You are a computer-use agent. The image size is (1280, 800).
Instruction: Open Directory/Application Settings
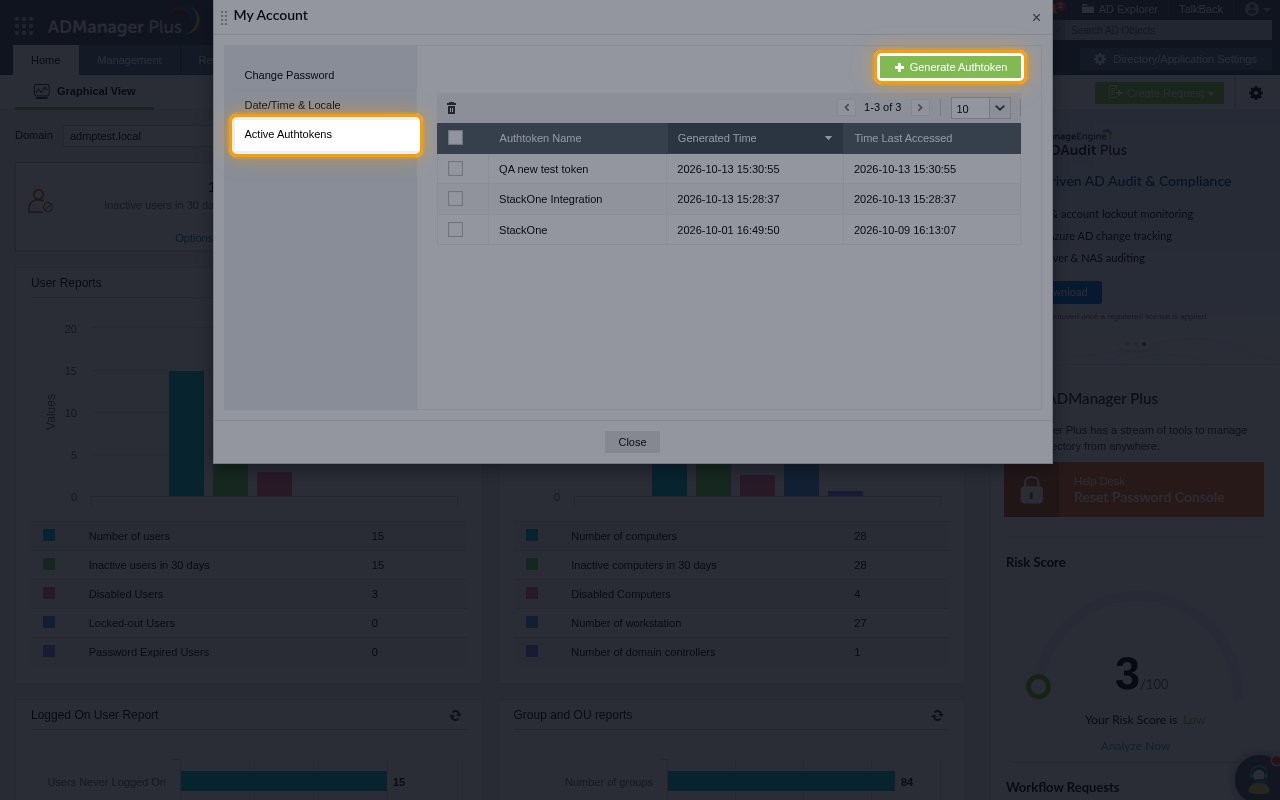[x=1175, y=59]
